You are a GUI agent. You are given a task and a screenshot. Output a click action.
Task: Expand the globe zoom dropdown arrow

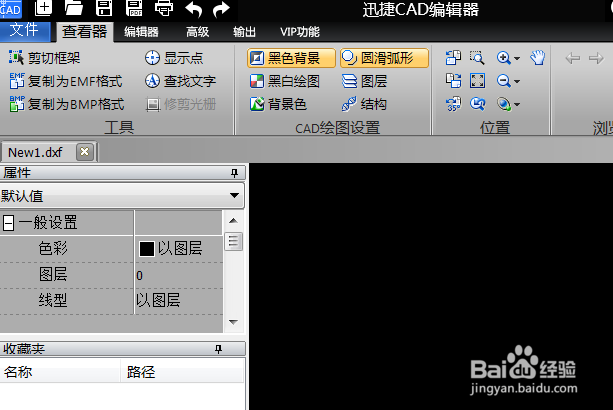pos(517,105)
